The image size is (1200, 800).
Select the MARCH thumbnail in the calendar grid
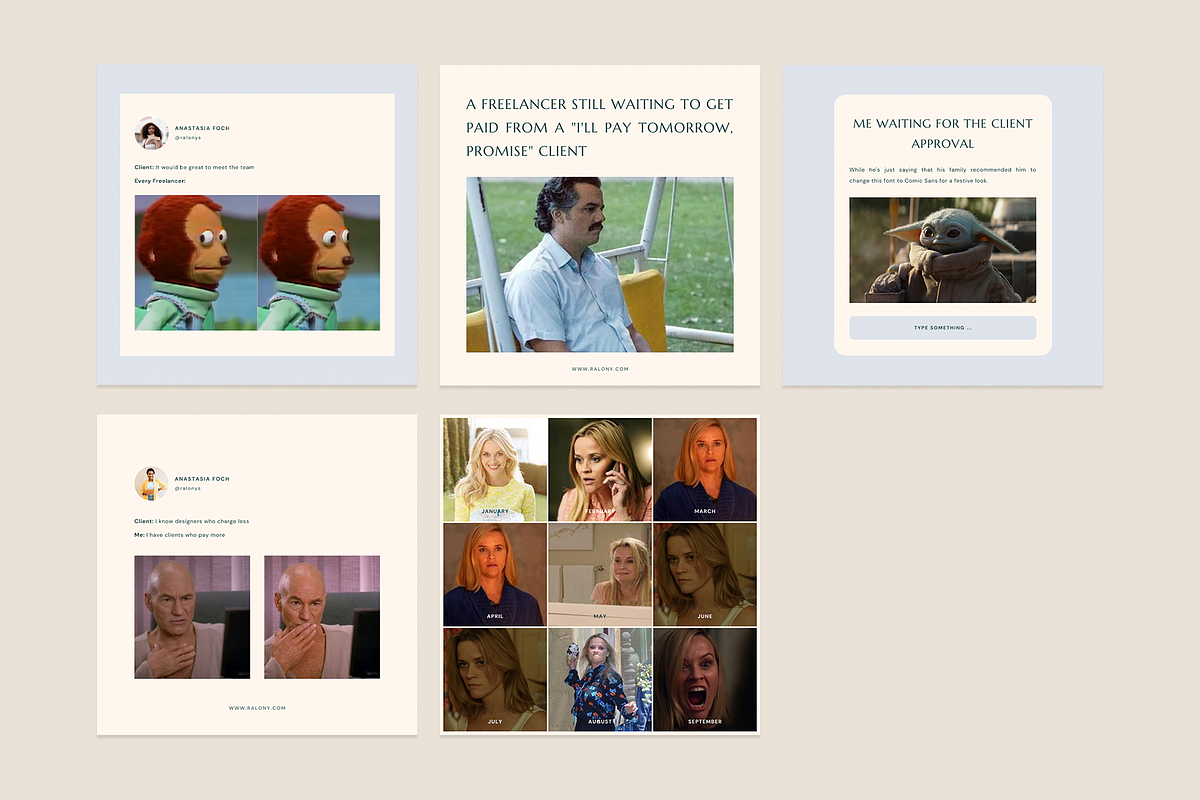pyautogui.click(x=705, y=470)
